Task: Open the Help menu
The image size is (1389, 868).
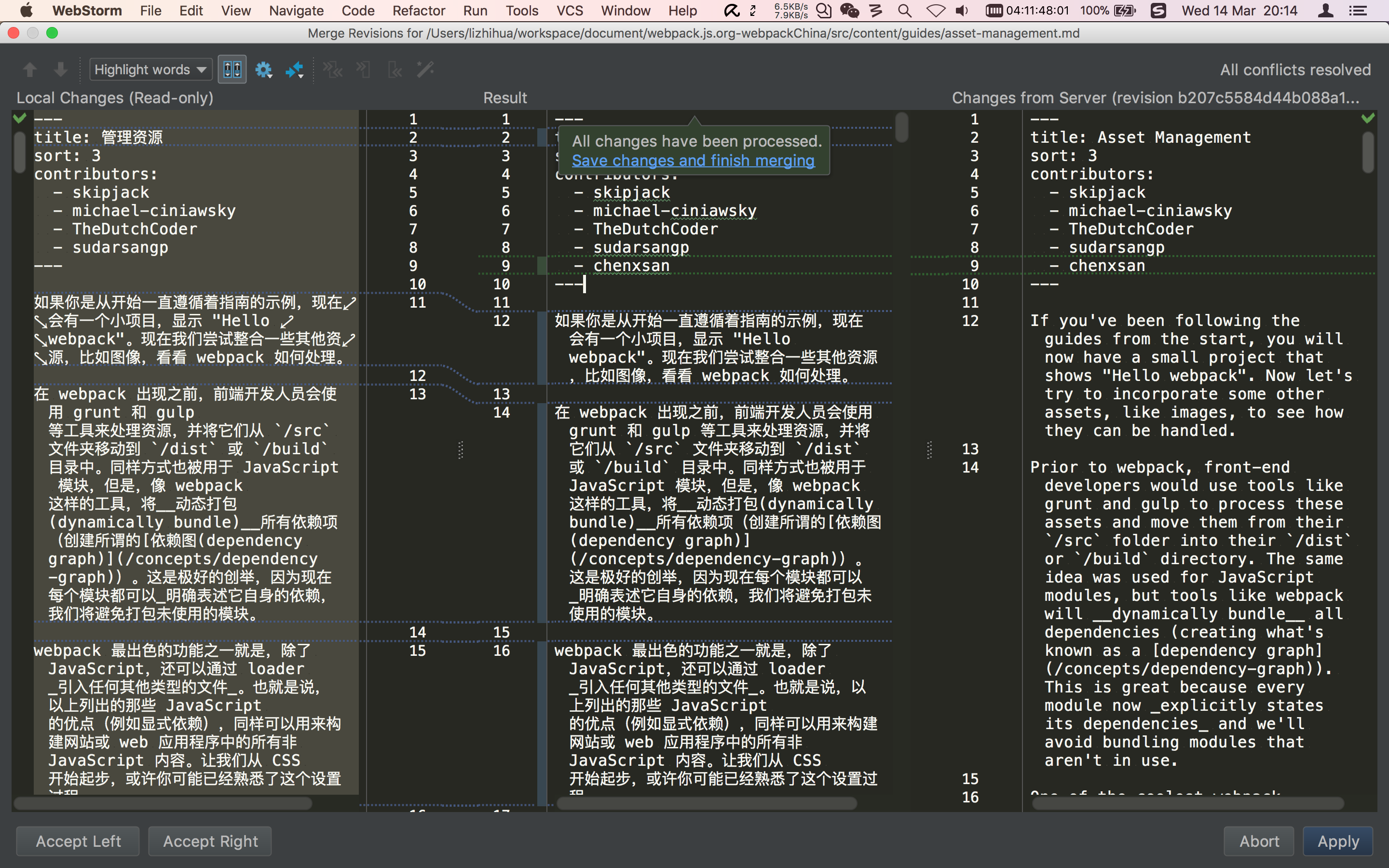Action: point(682,10)
